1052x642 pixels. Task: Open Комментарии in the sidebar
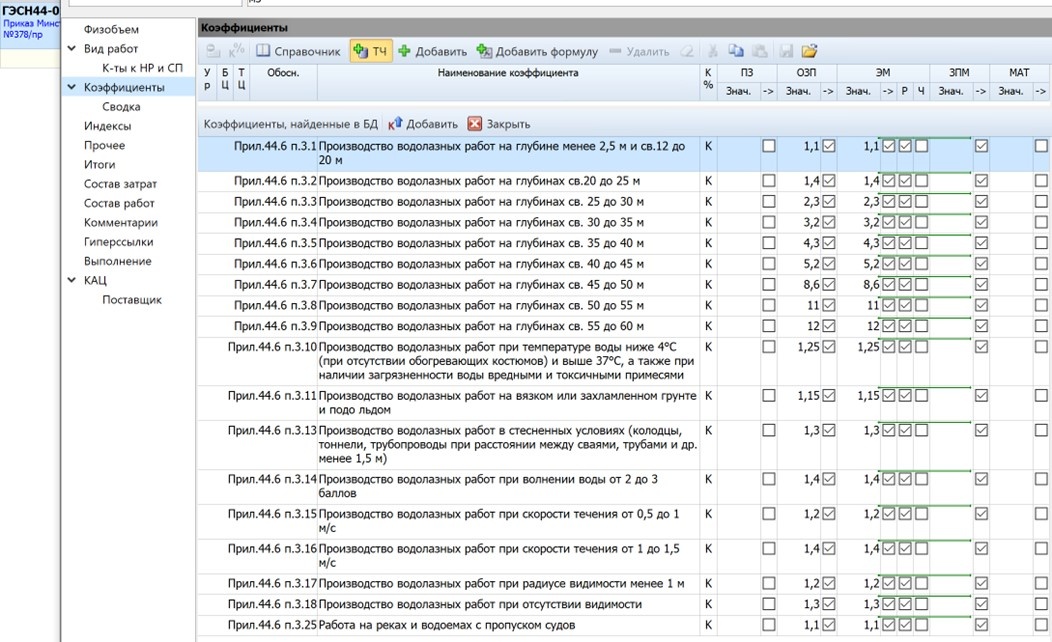point(121,223)
